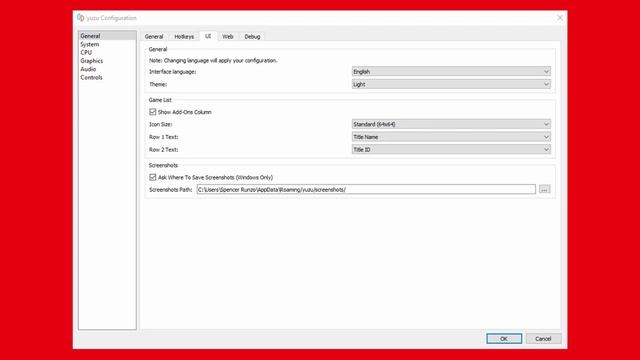
Task: Open the Theme dropdown set to Light
Action: 451,84
